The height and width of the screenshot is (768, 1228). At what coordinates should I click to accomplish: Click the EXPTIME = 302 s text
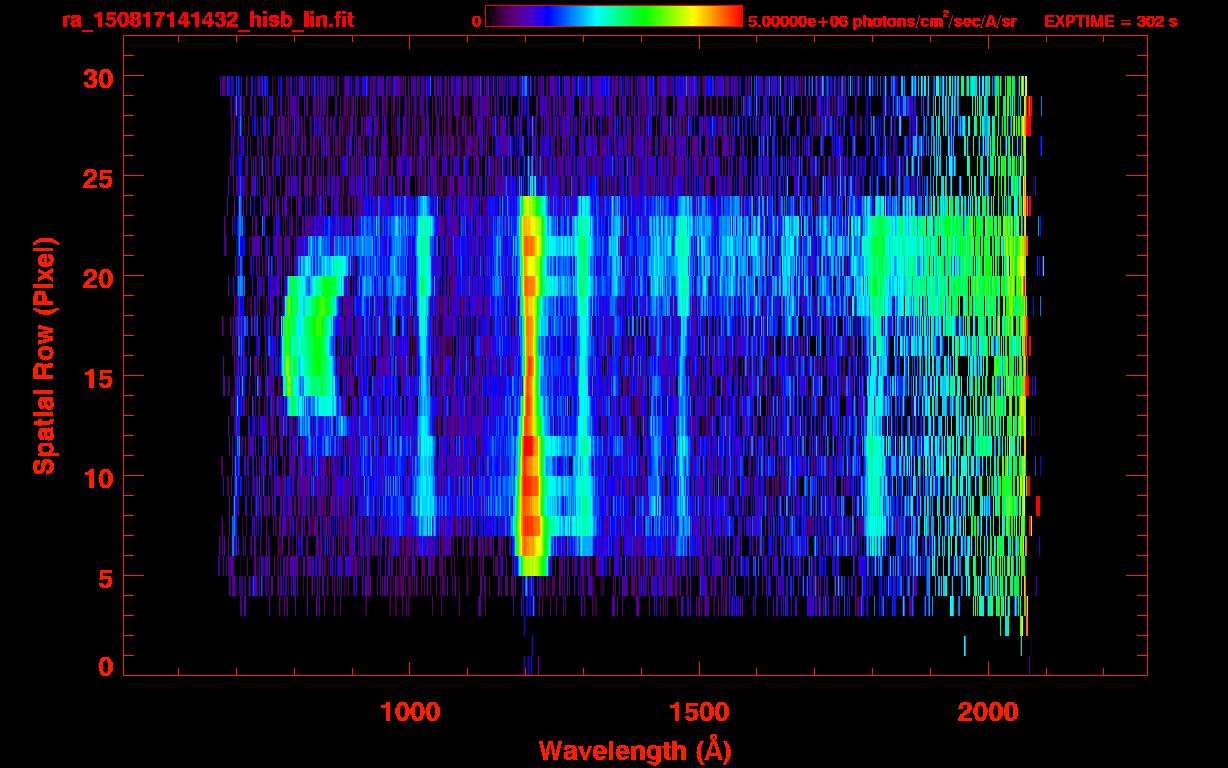pyautogui.click(x=1110, y=21)
